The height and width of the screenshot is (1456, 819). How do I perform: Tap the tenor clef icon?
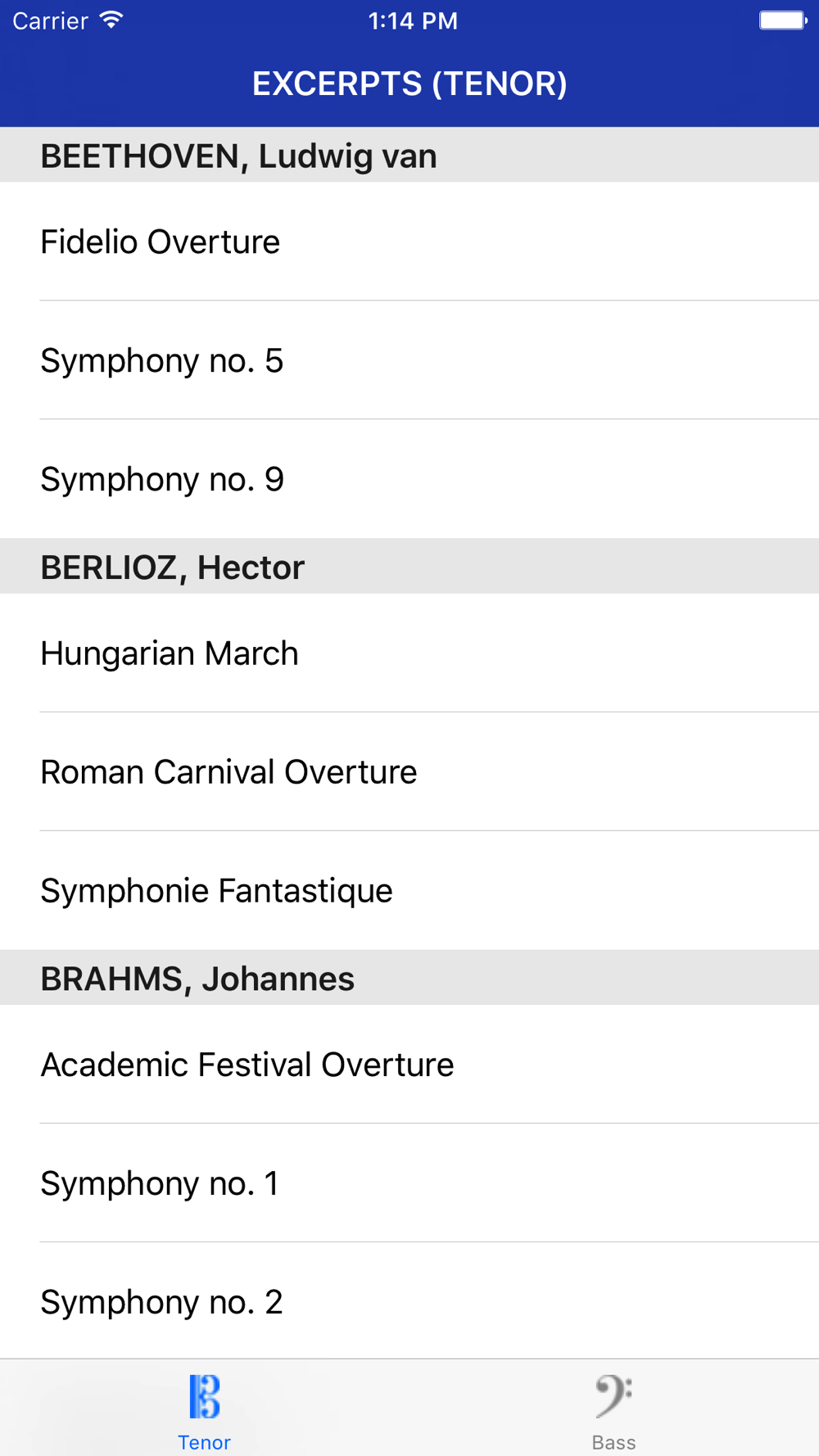point(204,1396)
